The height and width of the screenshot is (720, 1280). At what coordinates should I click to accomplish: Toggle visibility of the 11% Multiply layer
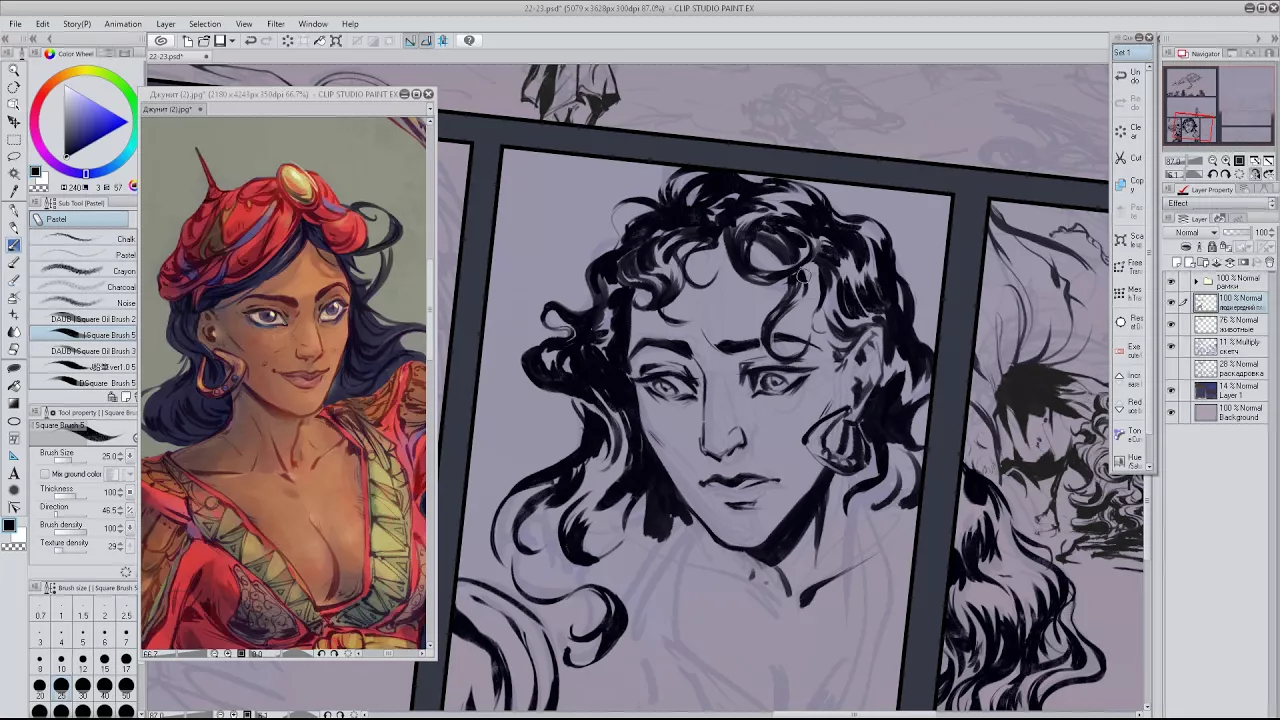[1171, 346]
